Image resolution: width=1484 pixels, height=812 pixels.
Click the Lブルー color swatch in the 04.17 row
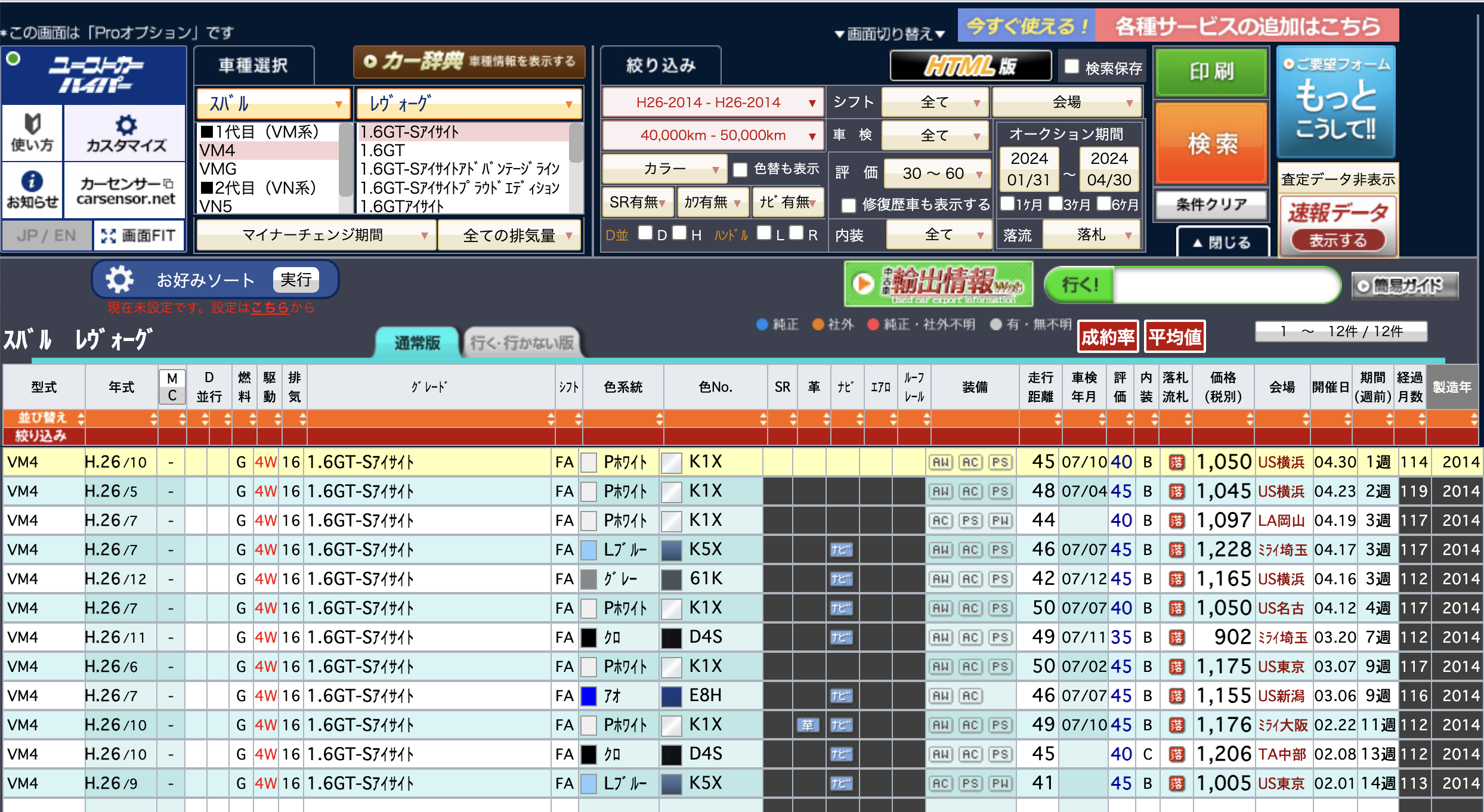[589, 550]
